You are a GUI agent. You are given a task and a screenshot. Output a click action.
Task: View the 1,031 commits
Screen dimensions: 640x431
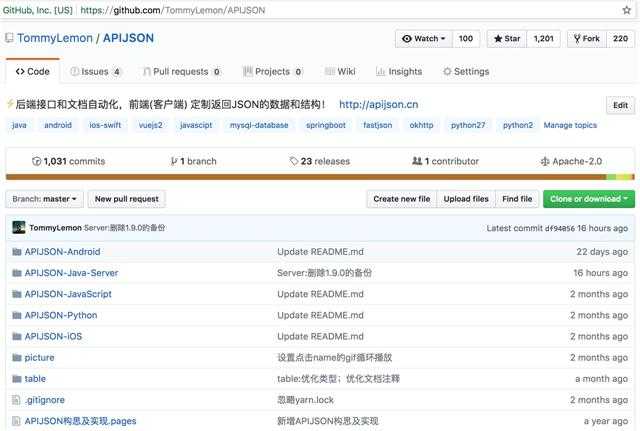(x=69, y=161)
